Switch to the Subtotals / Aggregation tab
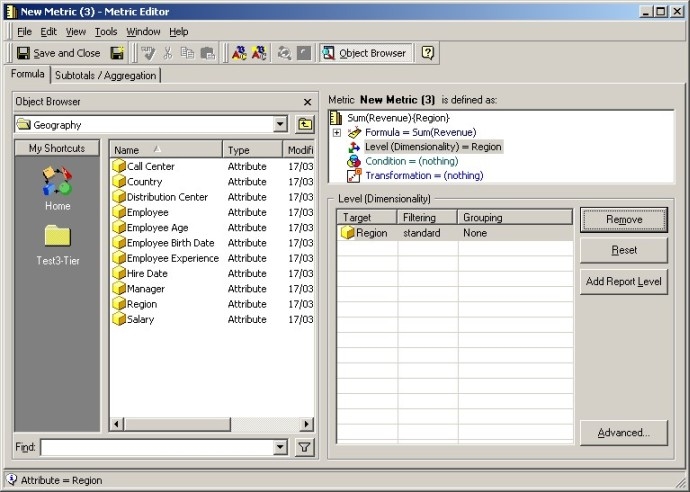Image resolution: width=690 pixels, height=492 pixels. (x=105, y=75)
